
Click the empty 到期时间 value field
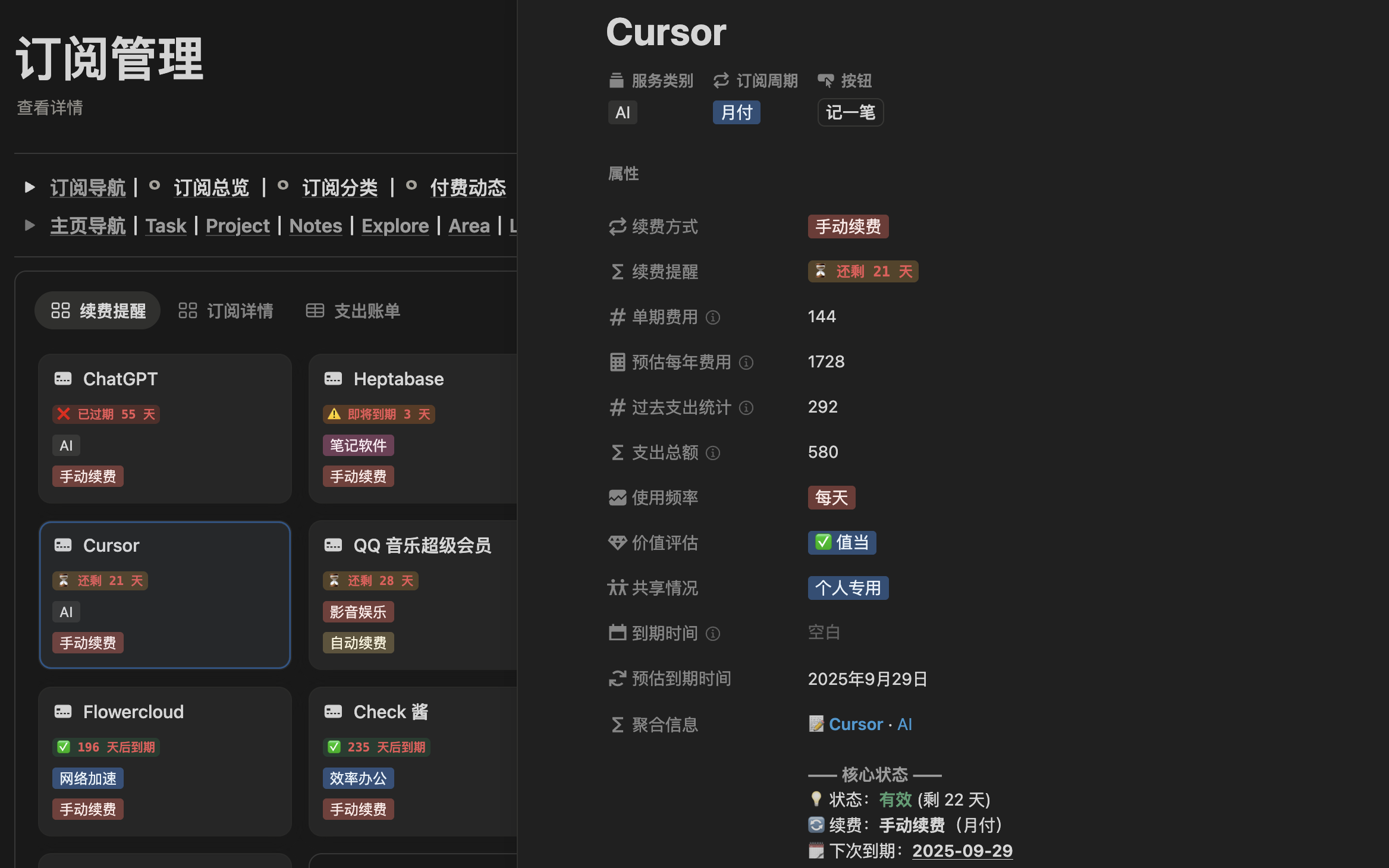(824, 632)
